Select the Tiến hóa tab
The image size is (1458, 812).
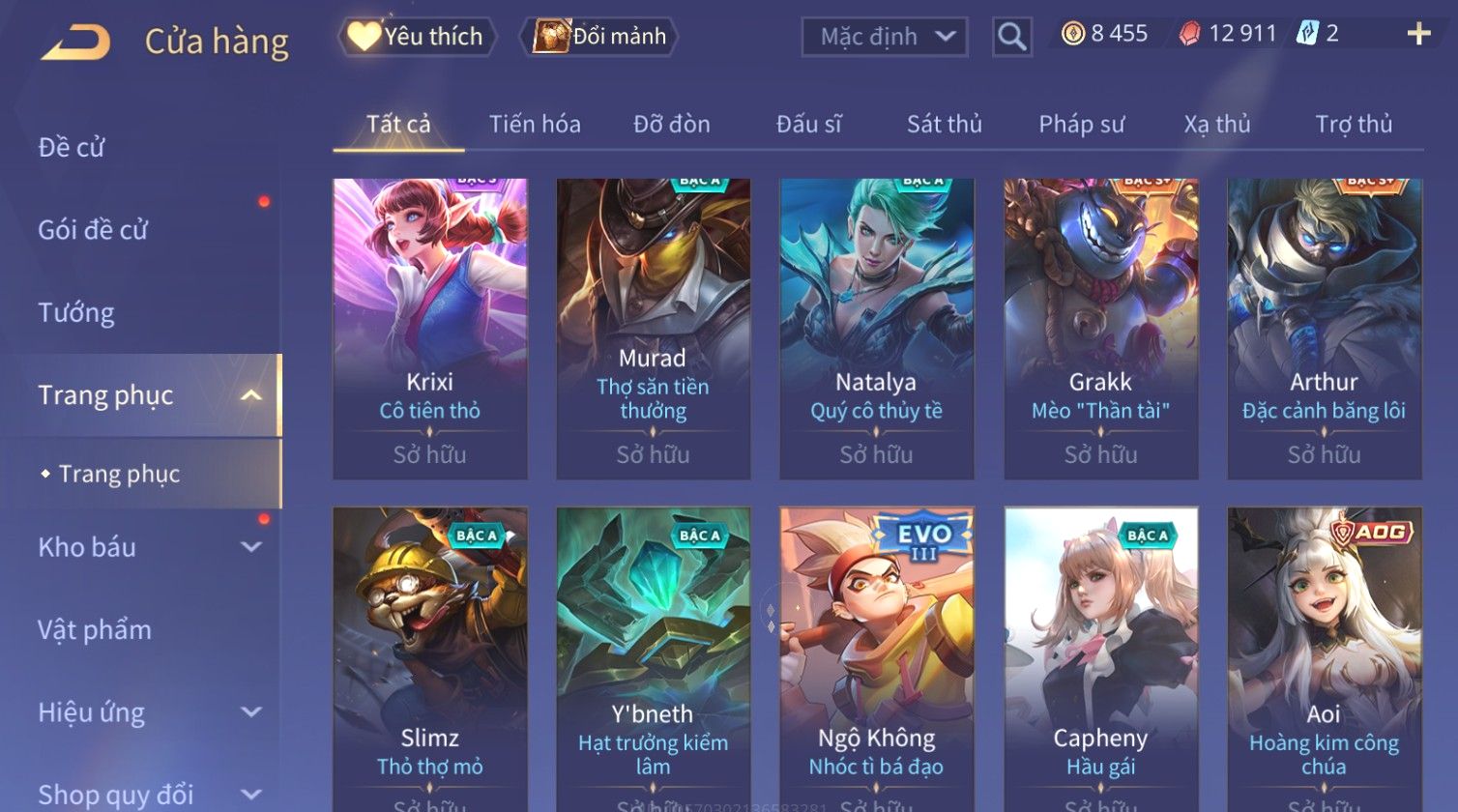point(535,124)
